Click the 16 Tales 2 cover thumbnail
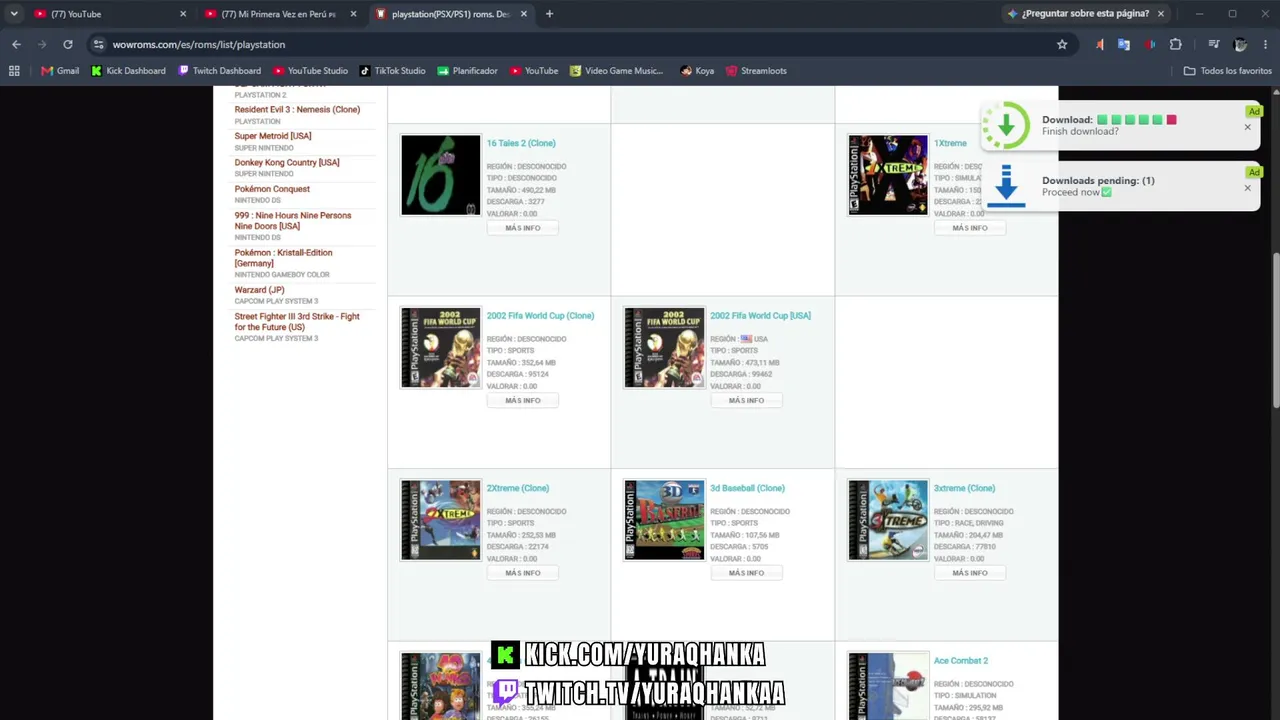 pyautogui.click(x=441, y=175)
